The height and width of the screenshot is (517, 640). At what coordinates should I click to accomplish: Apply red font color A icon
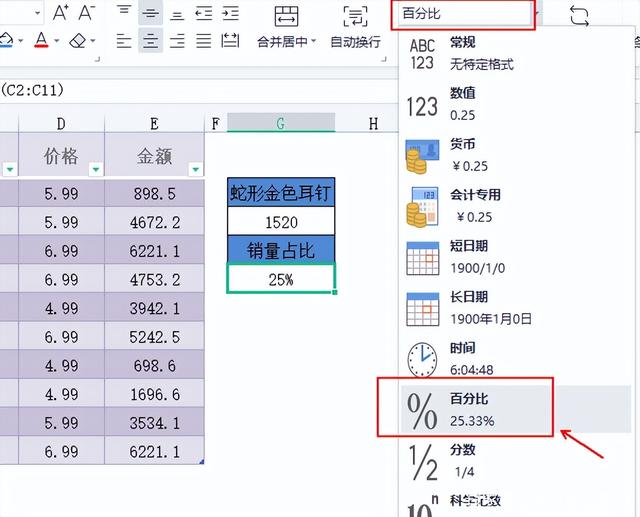click(x=41, y=40)
